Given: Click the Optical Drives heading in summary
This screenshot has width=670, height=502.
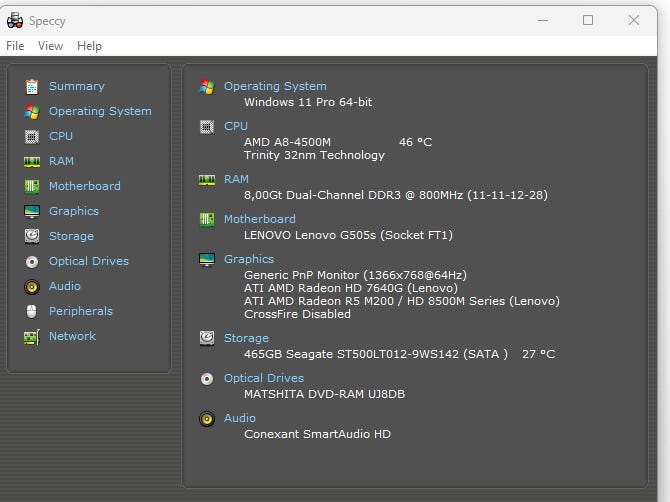Looking at the screenshot, I should tap(264, 378).
